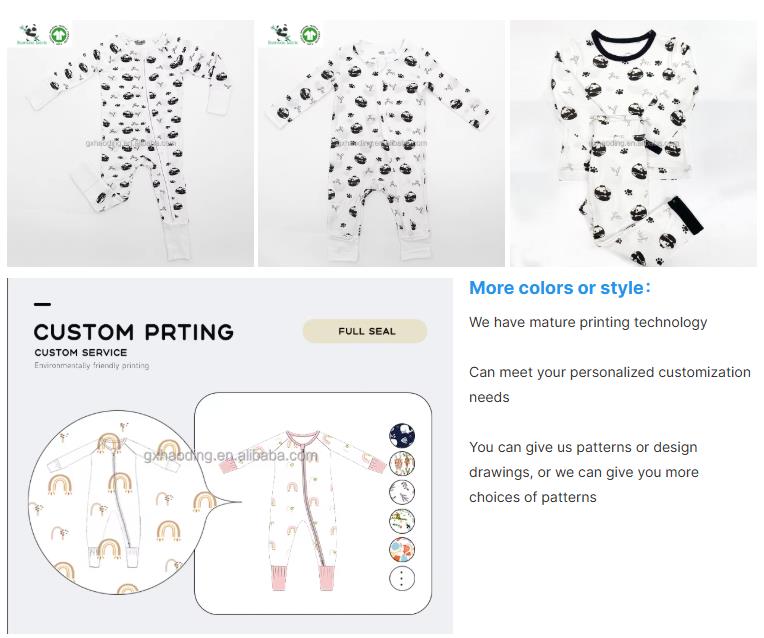Click the FULL SEAL pill button
This screenshot has width=764, height=638.
pyautogui.click(x=365, y=331)
